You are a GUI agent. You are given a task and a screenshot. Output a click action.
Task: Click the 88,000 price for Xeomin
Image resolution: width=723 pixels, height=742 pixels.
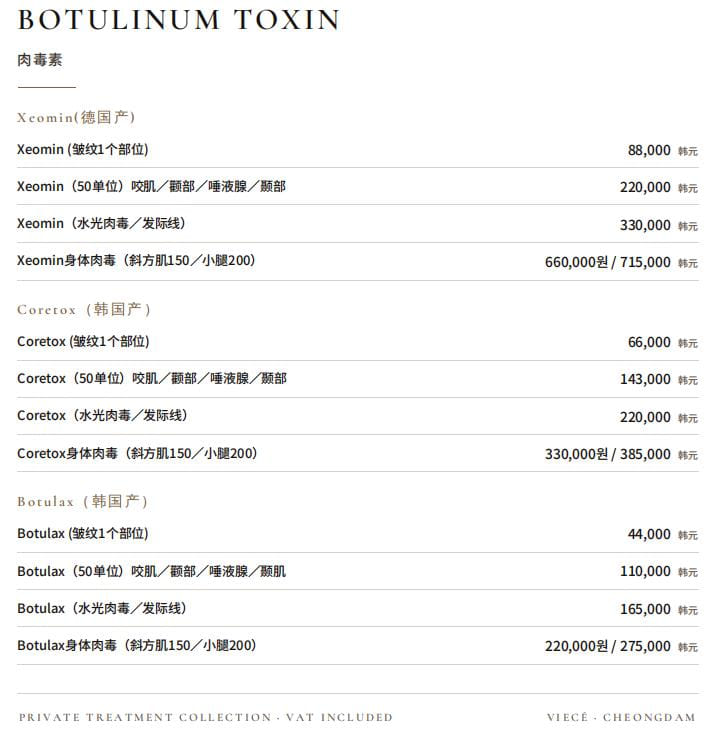tap(649, 150)
